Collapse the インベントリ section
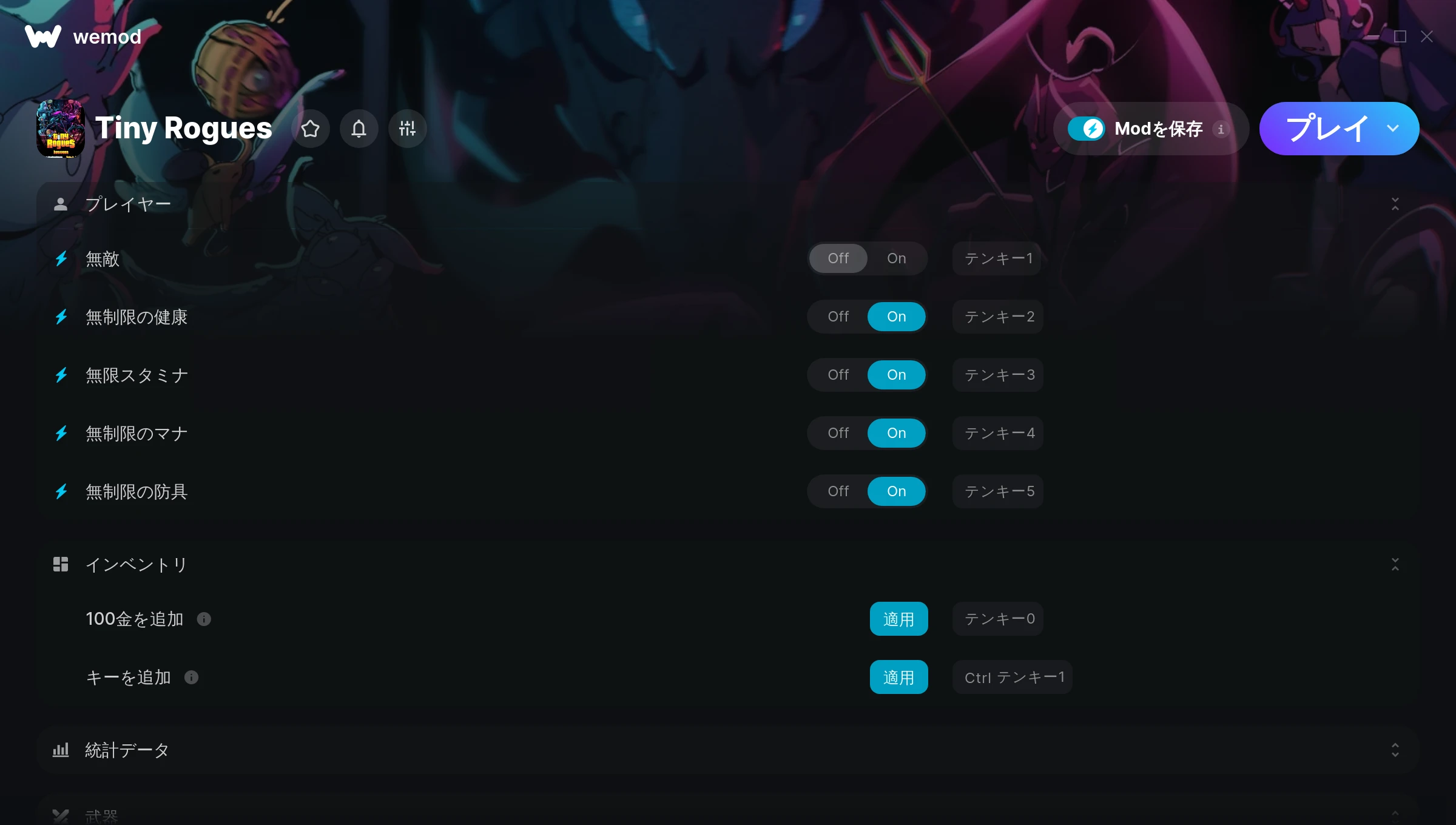Image resolution: width=1456 pixels, height=825 pixels. [1395, 564]
